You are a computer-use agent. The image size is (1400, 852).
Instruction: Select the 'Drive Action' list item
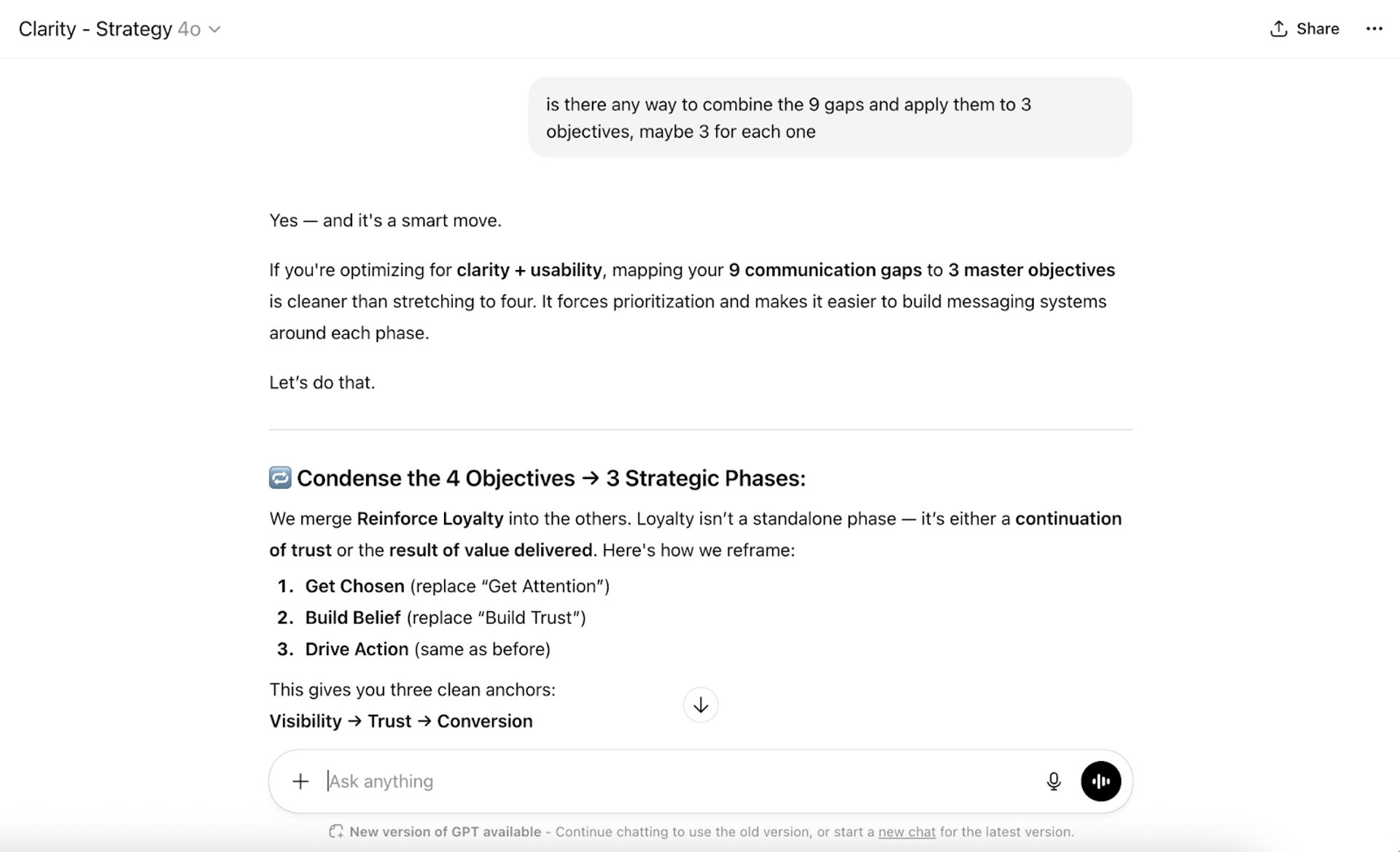(357, 649)
